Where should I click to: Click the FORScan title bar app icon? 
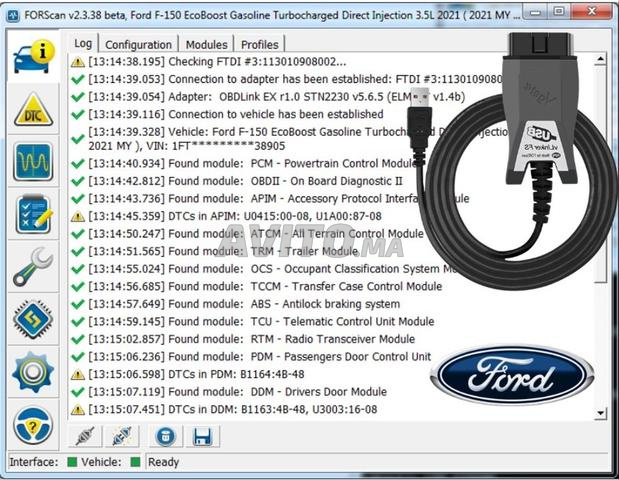(13, 15)
